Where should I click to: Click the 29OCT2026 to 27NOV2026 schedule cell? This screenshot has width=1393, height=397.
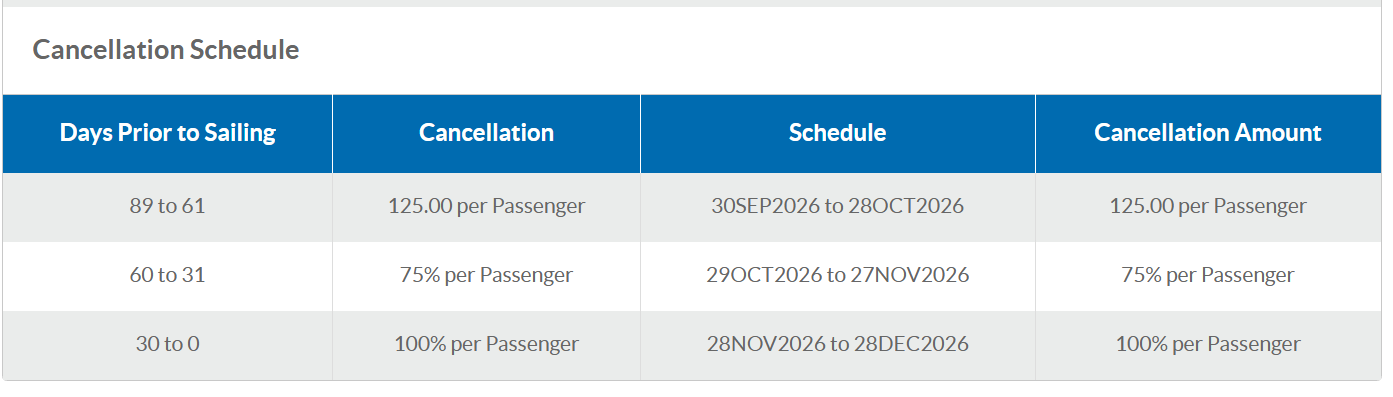tap(838, 275)
